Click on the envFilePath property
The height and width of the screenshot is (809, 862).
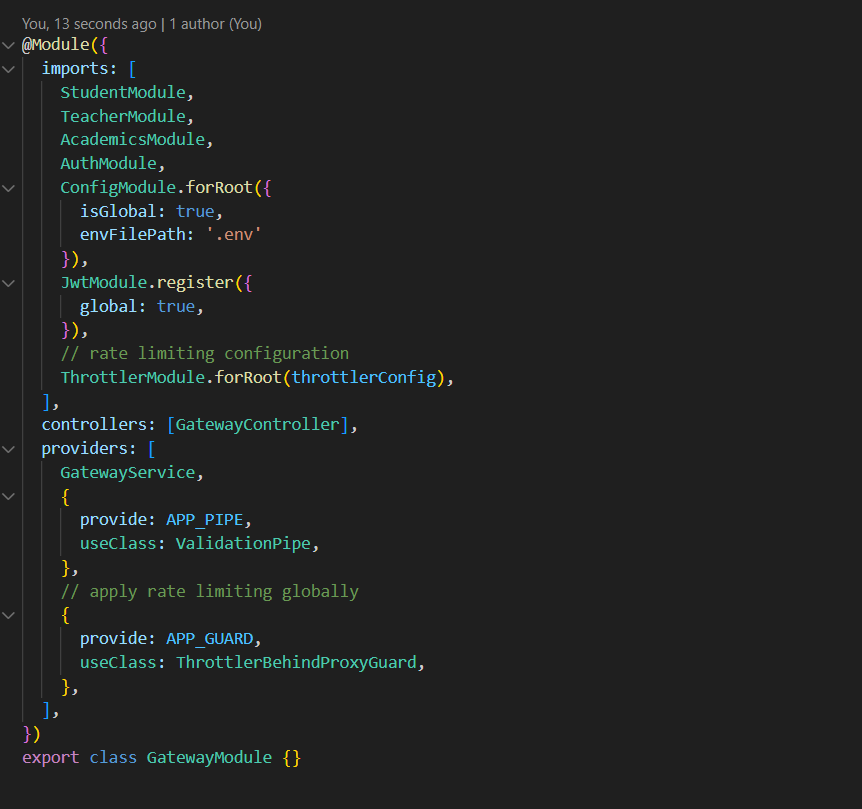tap(132, 235)
